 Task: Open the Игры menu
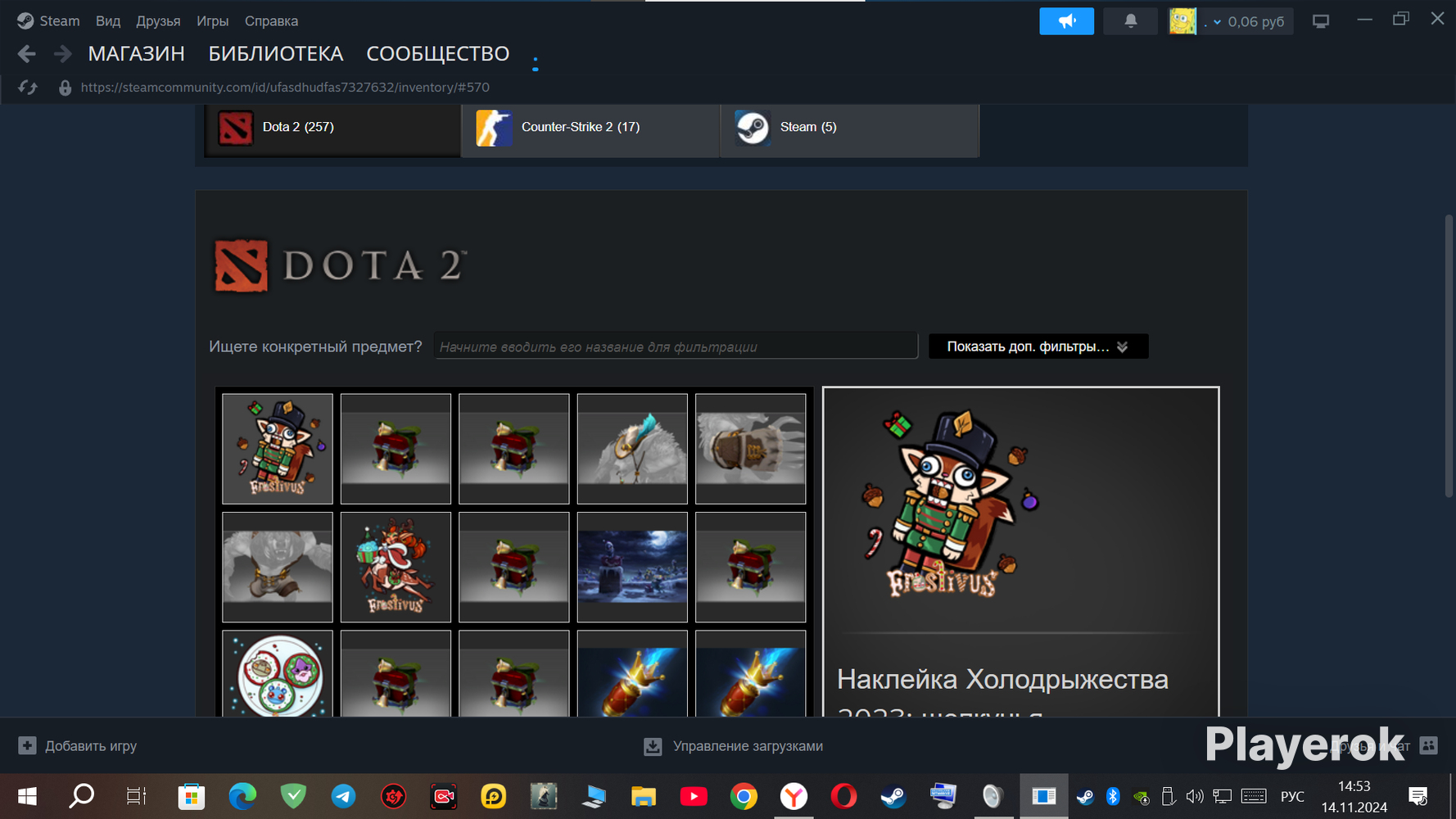pyautogui.click(x=212, y=21)
